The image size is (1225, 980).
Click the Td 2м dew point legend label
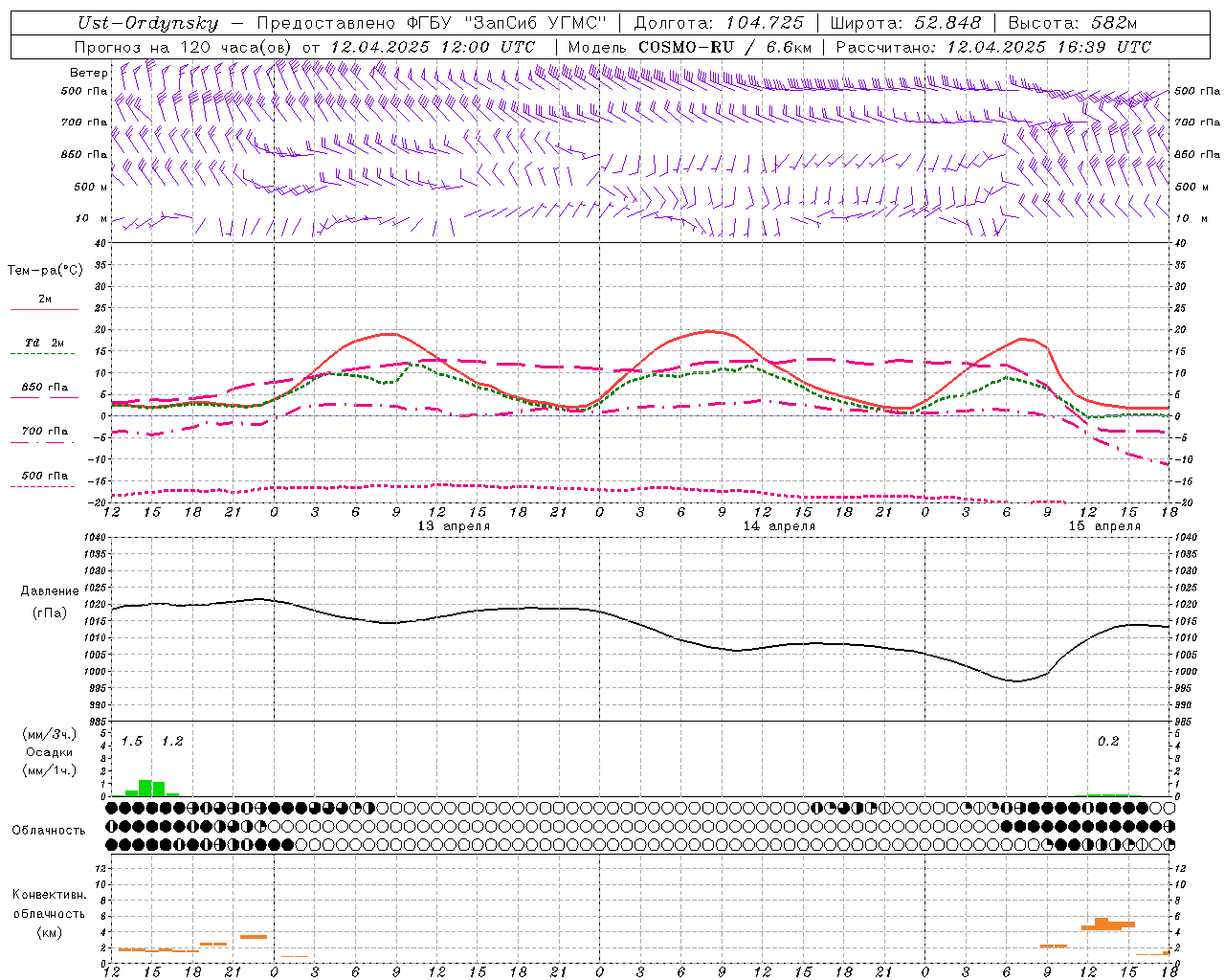(x=45, y=343)
